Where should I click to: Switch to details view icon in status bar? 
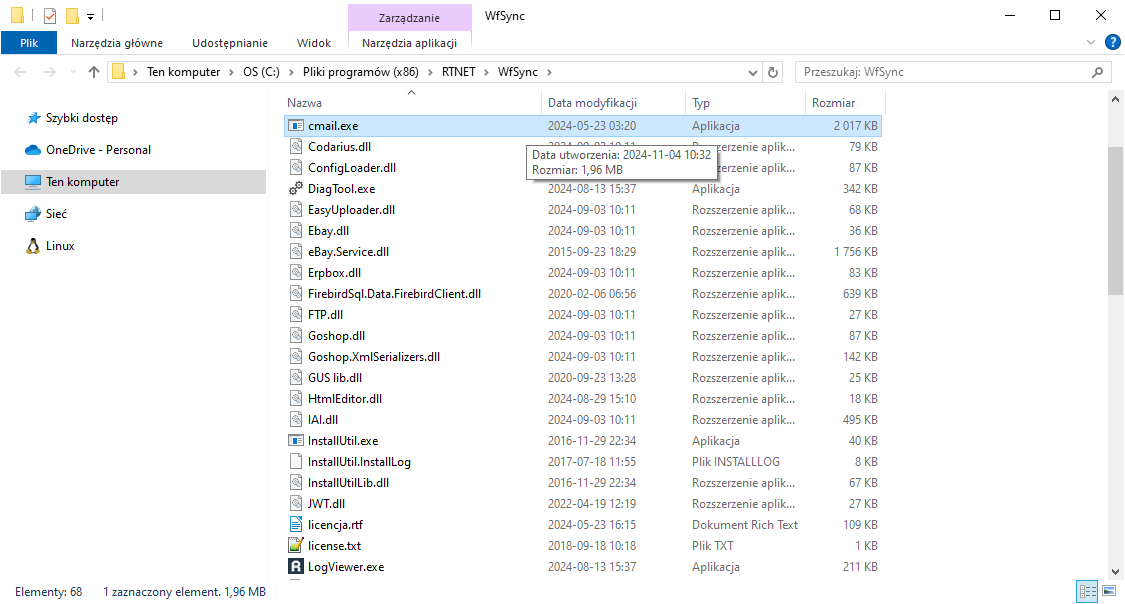tap(1088, 592)
